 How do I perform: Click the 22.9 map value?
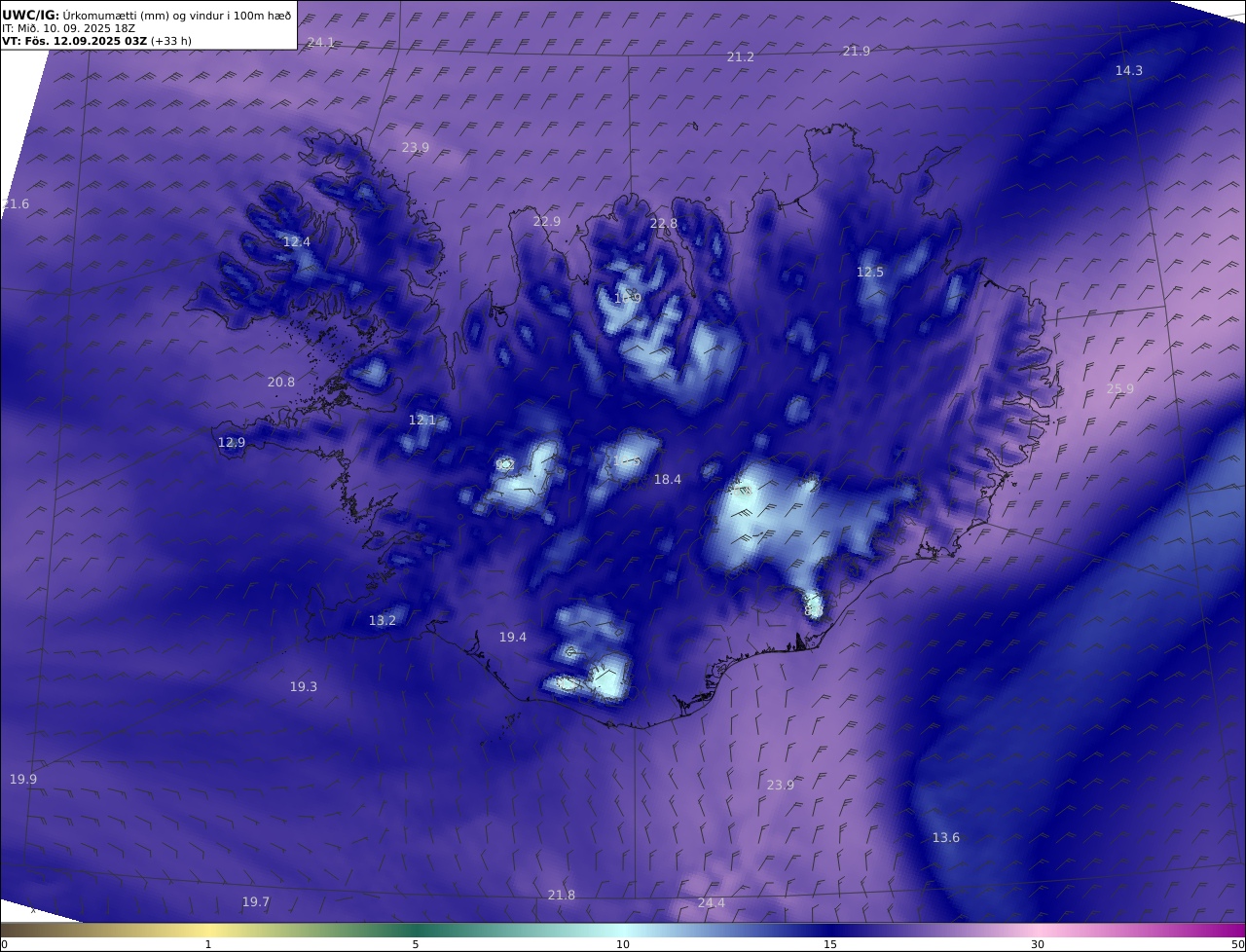[x=547, y=222]
